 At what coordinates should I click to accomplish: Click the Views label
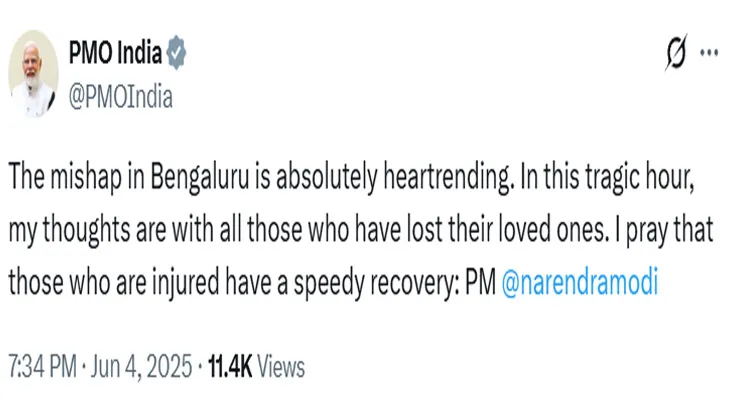click(x=281, y=366)
